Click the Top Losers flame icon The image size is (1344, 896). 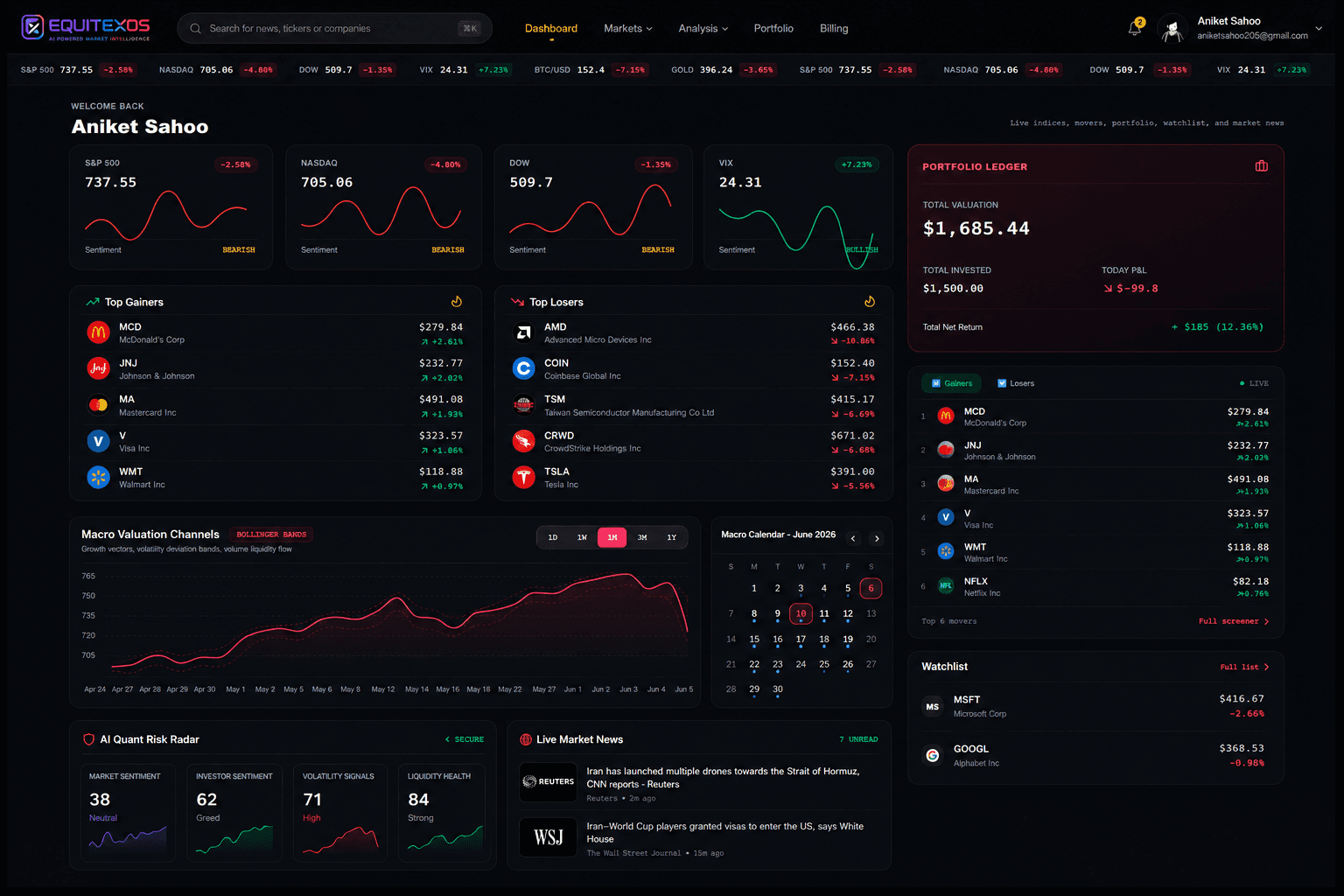click(869, 302)
